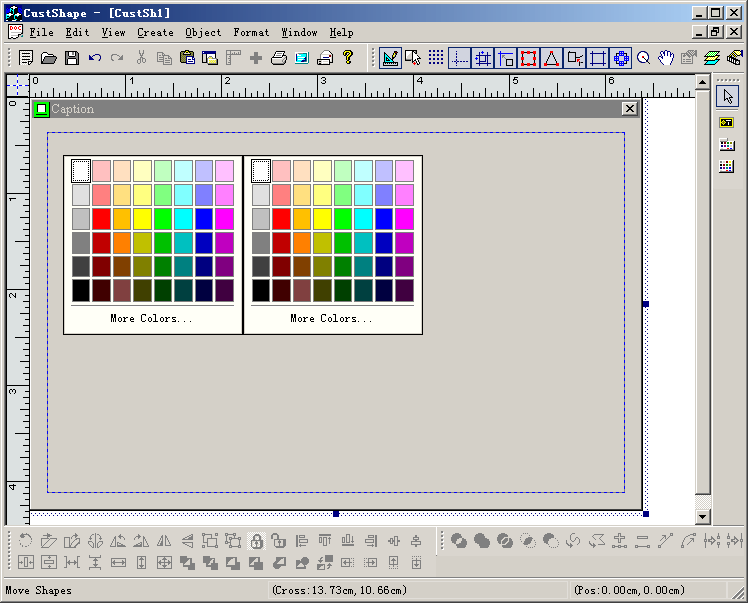Click the Lock padlock icon
The width and height of the screenshot is (748, 603).
tap(256, 541)
